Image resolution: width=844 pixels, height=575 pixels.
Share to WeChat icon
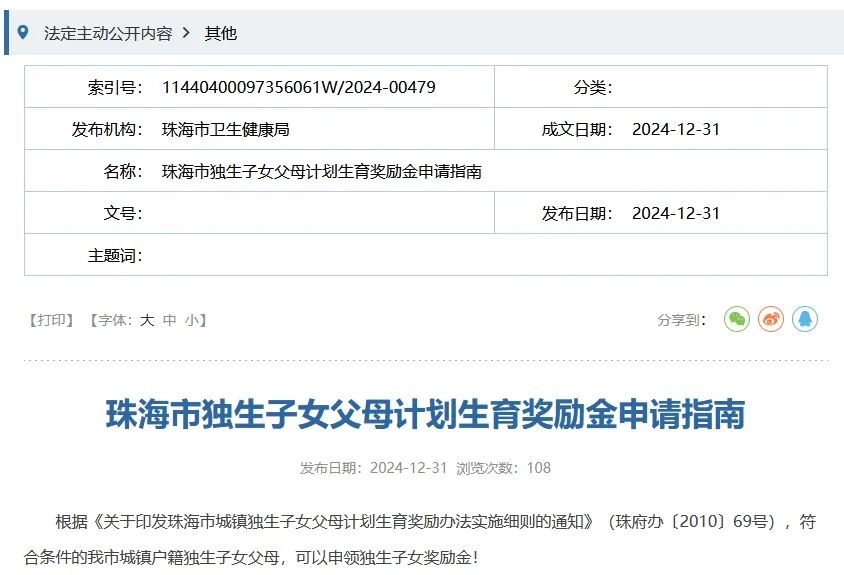(x=737, y=319)
